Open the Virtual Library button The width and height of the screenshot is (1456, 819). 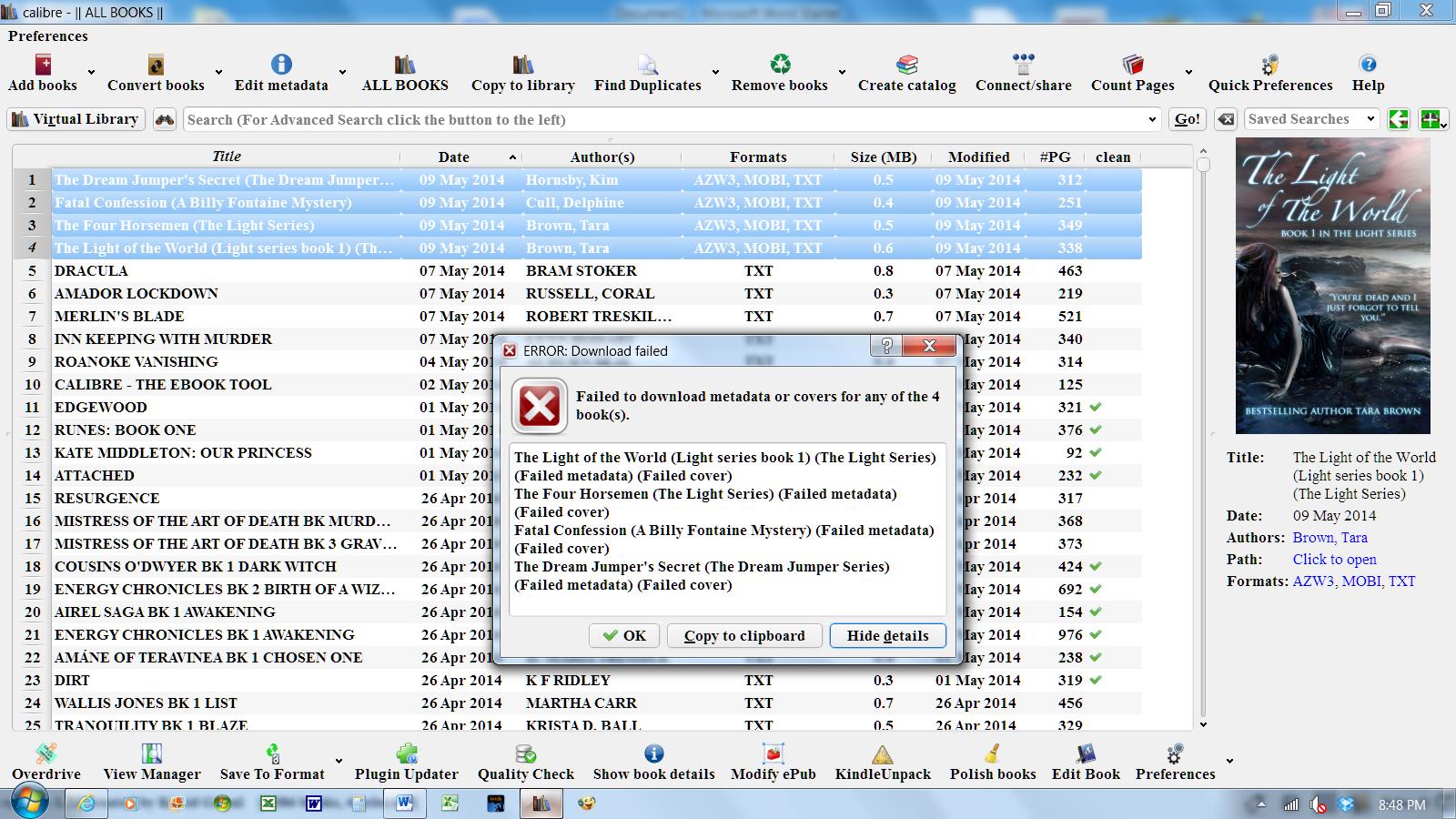[76, 119]
